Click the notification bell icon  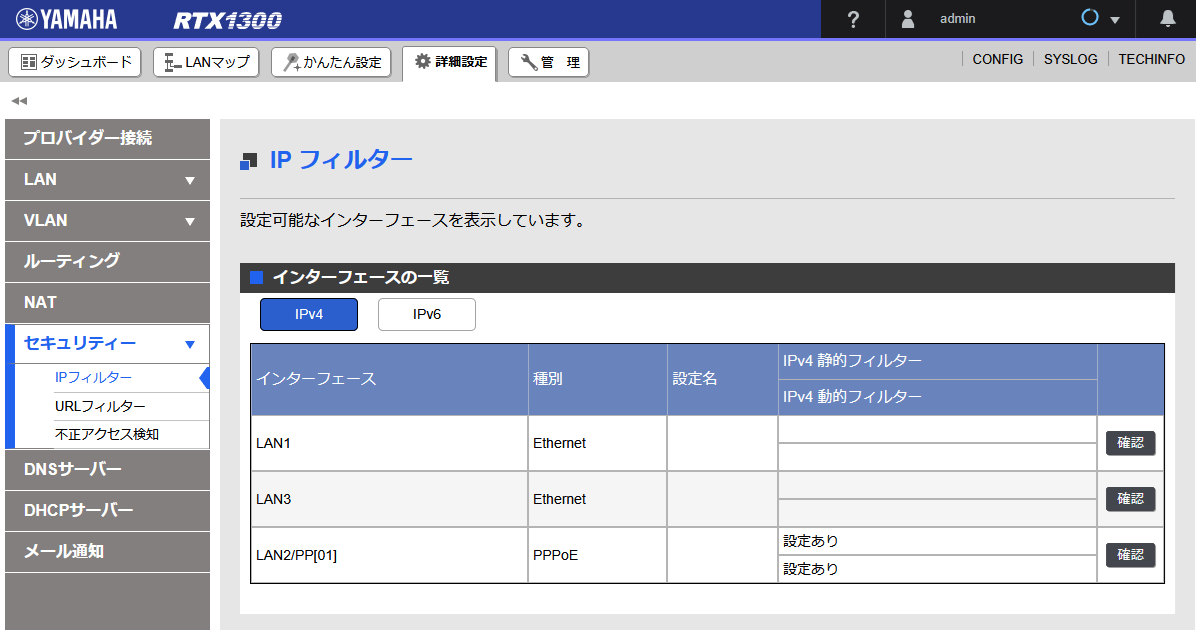[1168, 18]
